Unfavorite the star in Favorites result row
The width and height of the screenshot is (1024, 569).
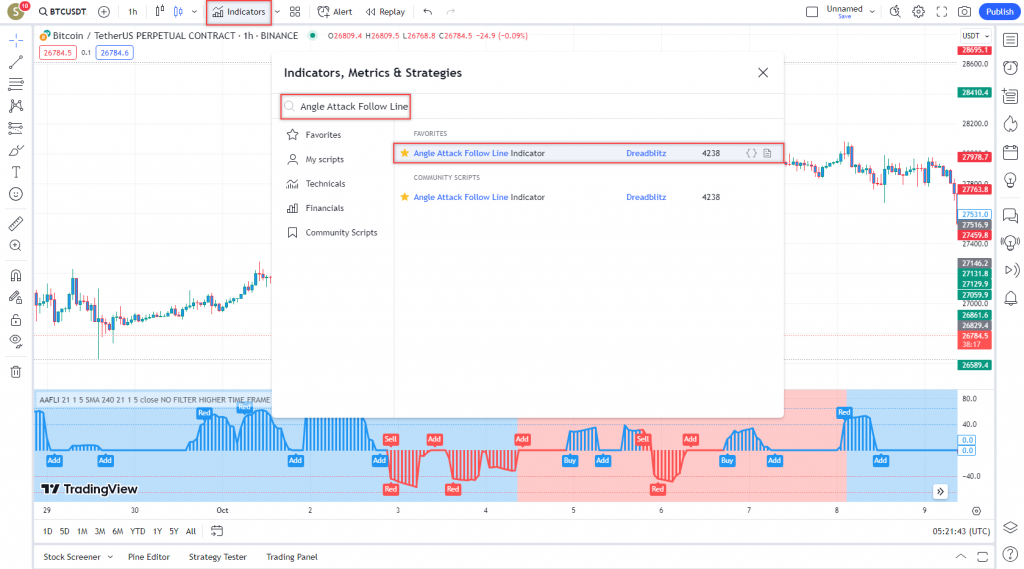coord(405,153)
